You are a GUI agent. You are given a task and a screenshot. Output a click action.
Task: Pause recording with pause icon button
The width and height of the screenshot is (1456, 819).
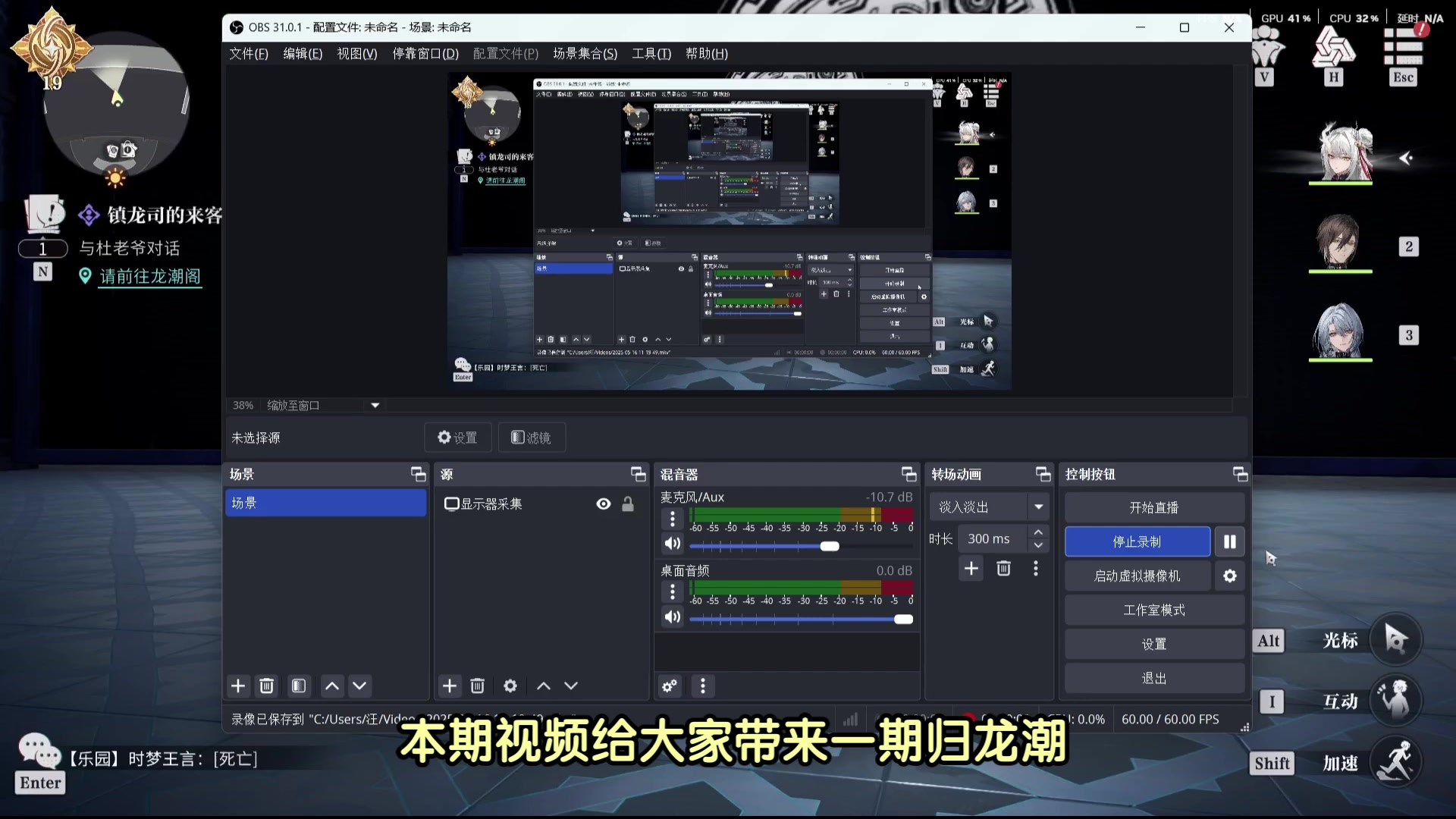click(1230, 541)
